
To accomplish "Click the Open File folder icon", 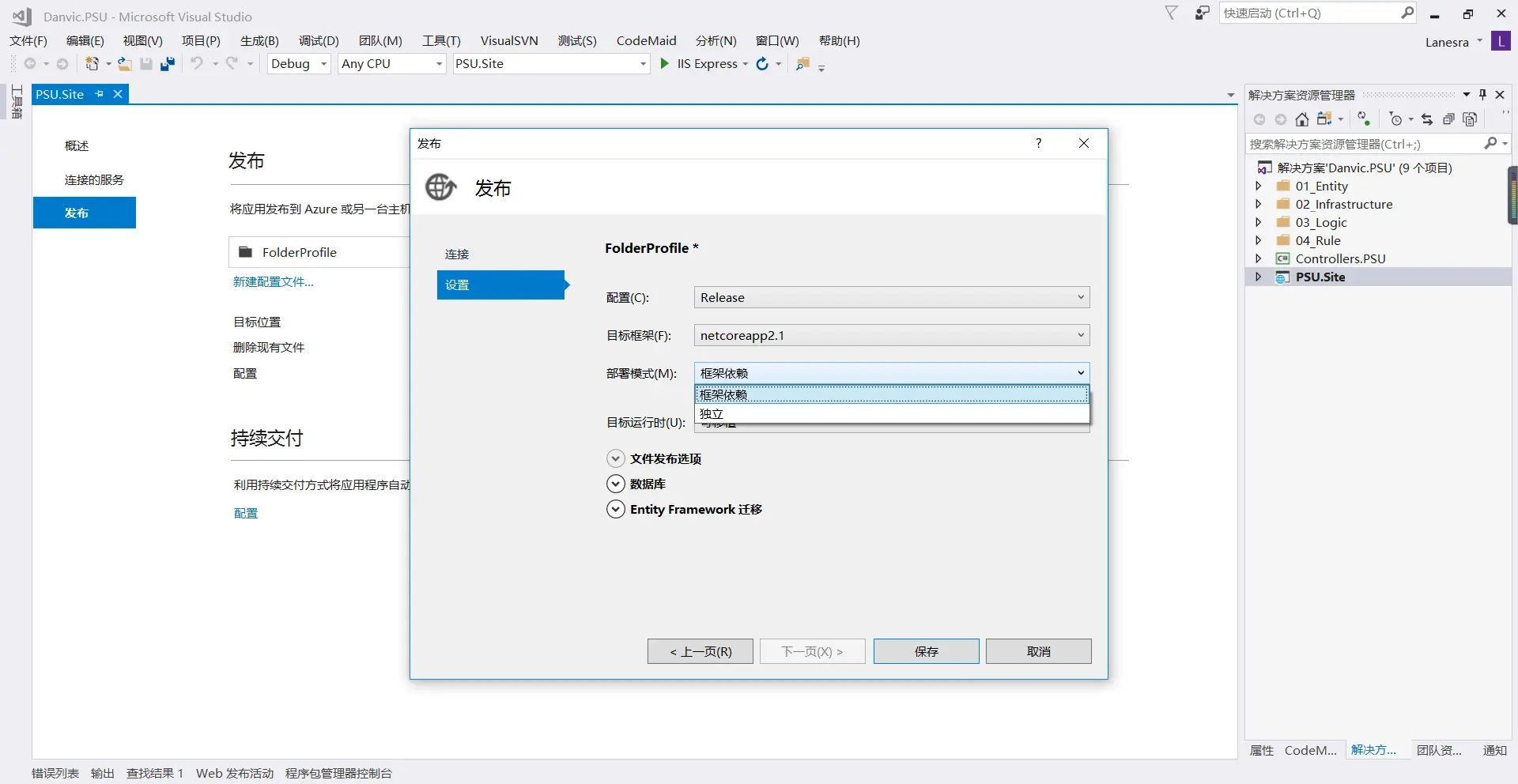I will [124, 64].
